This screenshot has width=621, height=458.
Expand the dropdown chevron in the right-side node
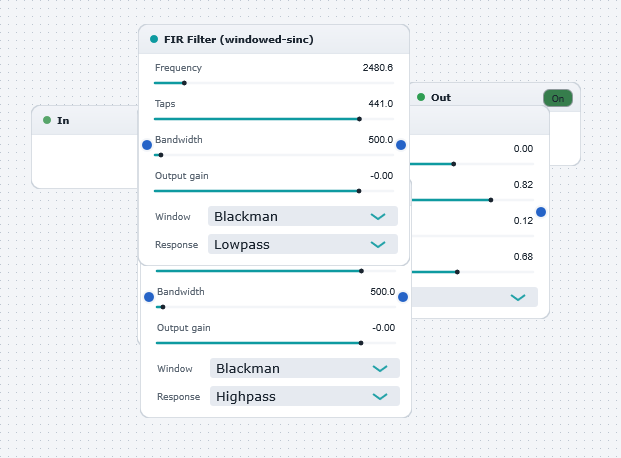pyautogui.click(x=518, y=297)
